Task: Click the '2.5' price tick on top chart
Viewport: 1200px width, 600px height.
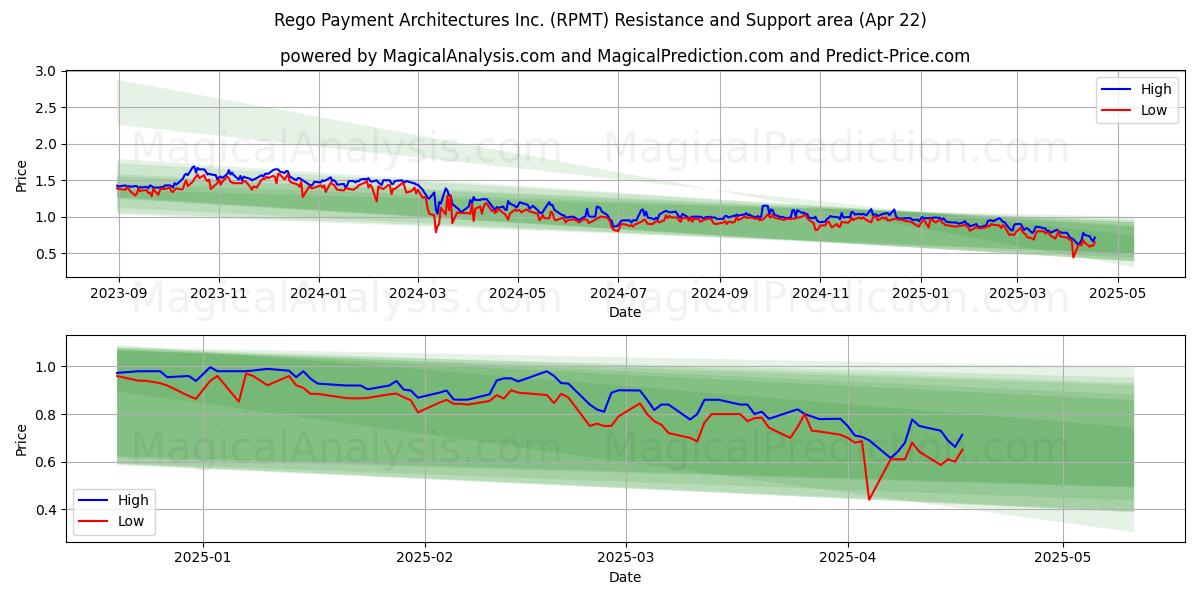Action: [45, 108]
